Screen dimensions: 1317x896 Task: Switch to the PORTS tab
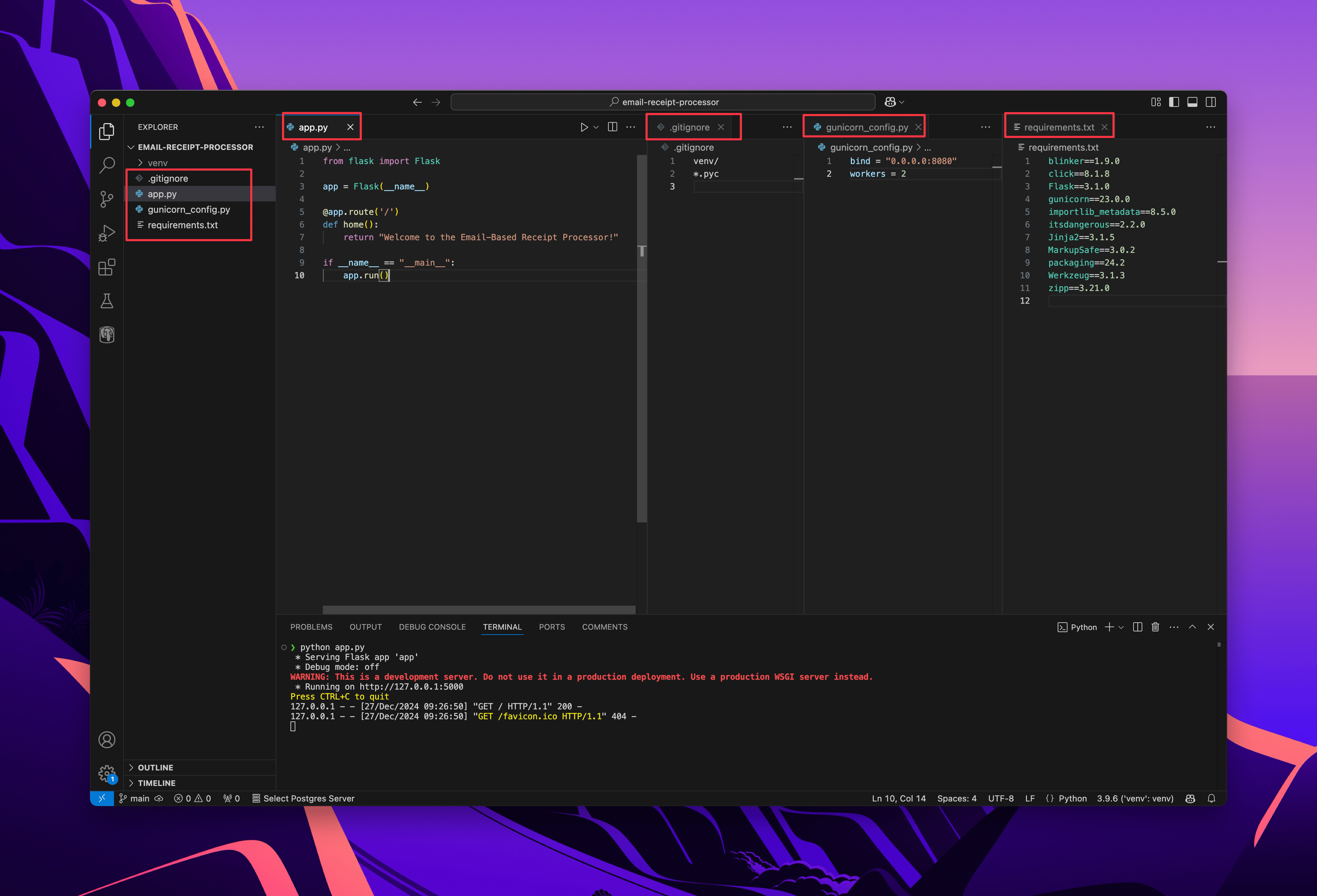(x=551, y=627)
